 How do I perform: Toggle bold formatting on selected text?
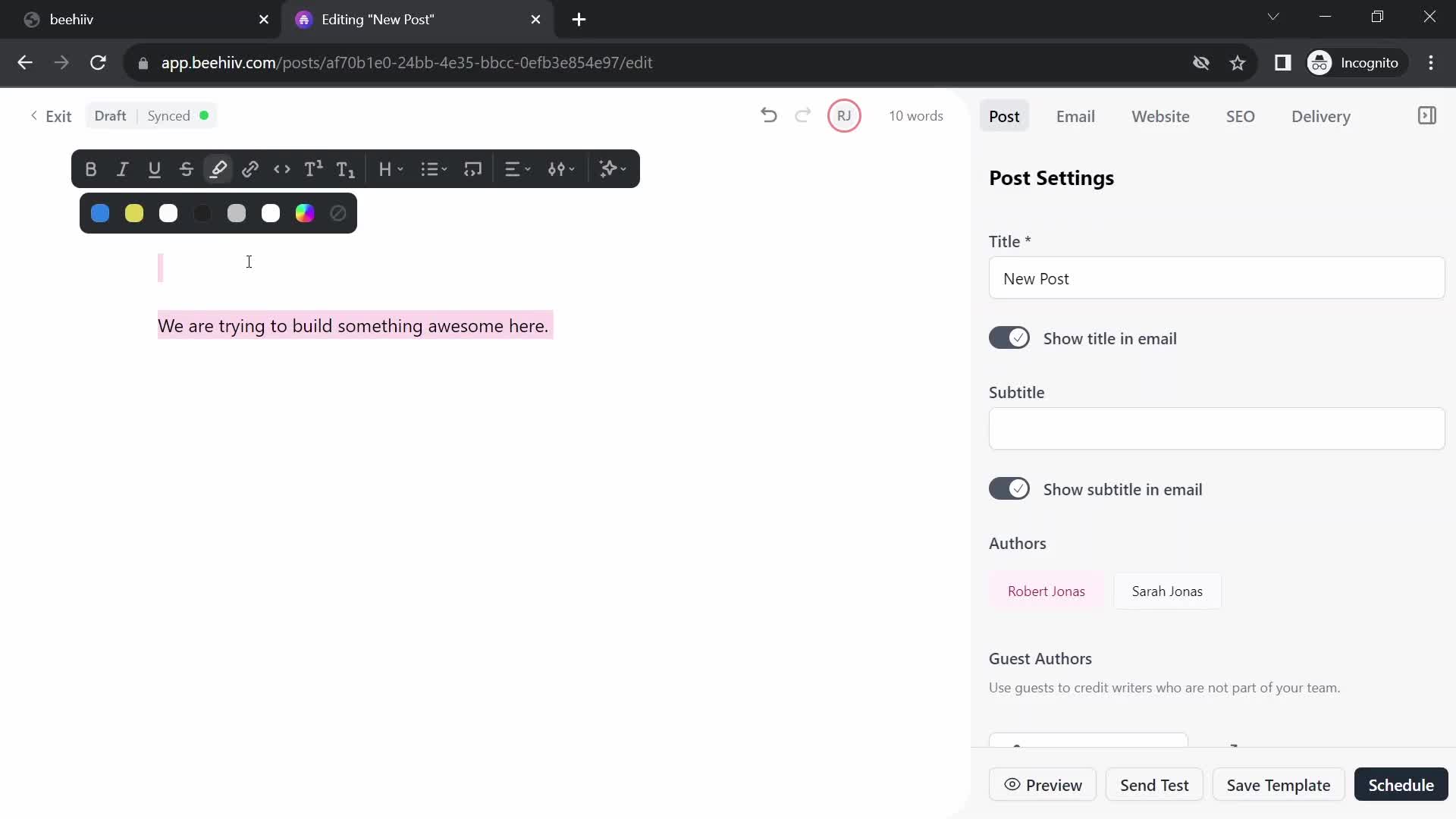[90, 169]
